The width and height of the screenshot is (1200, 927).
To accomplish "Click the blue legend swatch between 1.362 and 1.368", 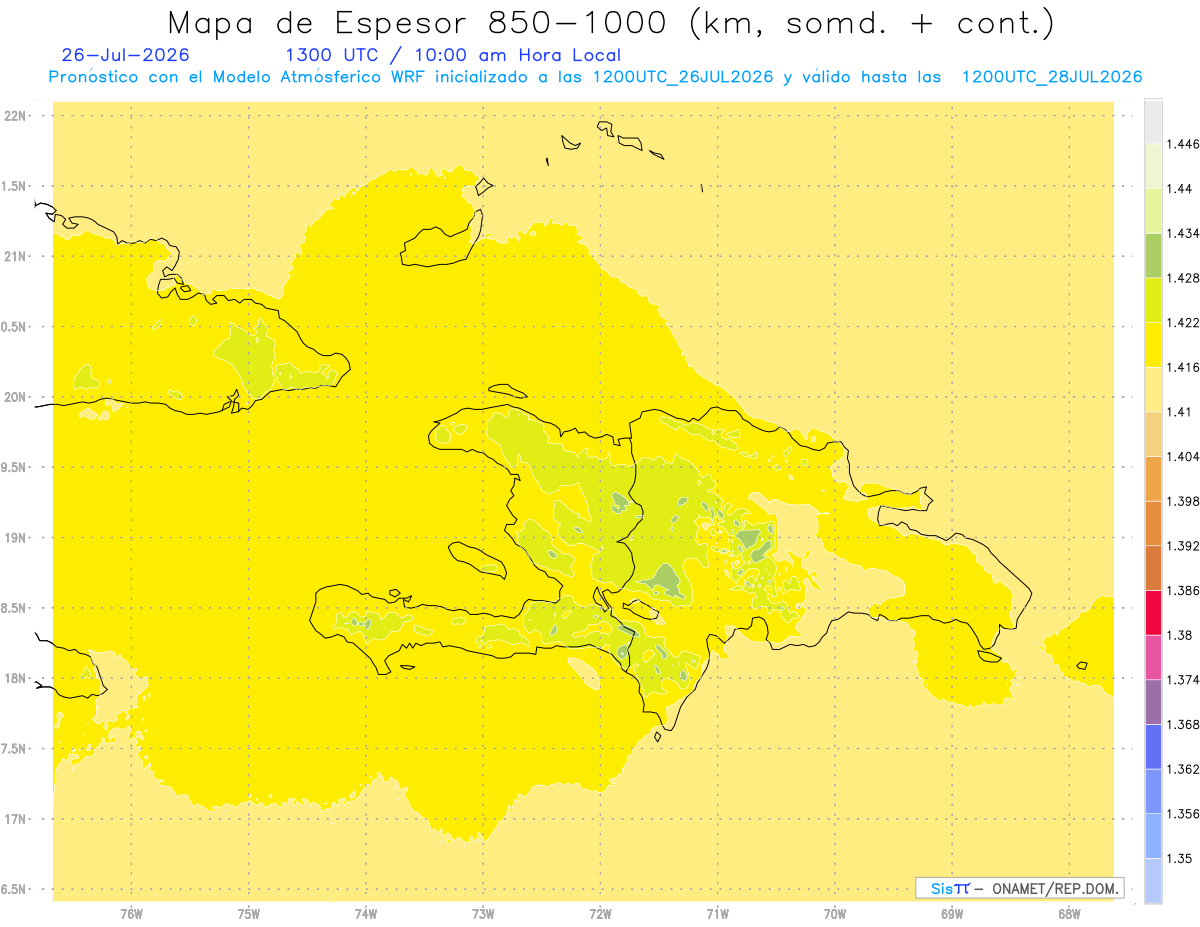I will coord(1153,747).
